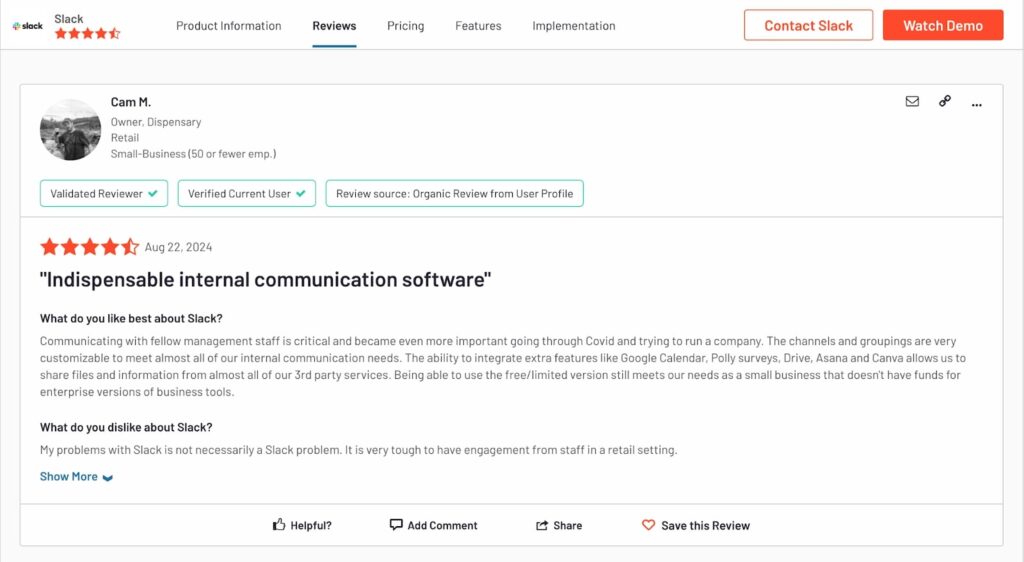Share this review via Share icon
Screen dimensions: 1024x562
[559, 525]
